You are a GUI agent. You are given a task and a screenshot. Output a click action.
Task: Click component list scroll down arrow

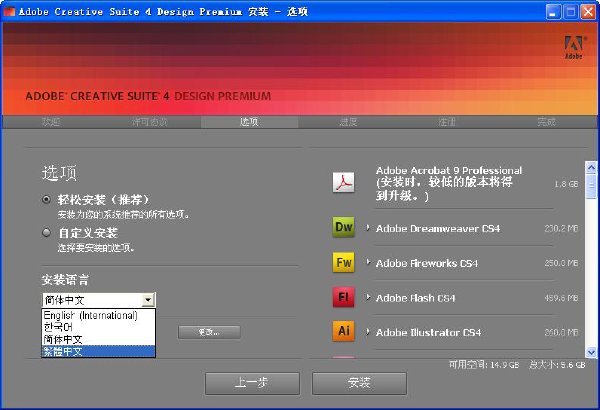point(591,352)
